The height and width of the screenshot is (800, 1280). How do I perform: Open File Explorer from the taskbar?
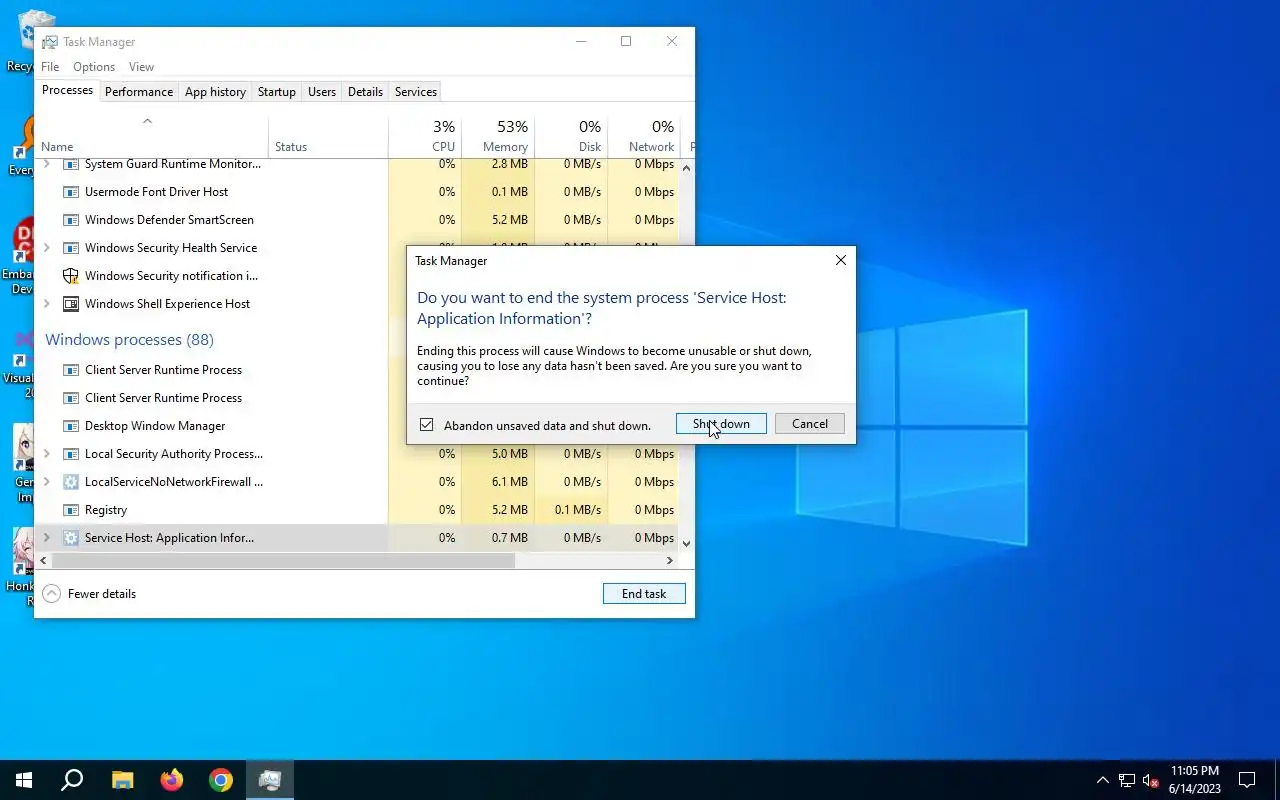click(x=122, y=780)
